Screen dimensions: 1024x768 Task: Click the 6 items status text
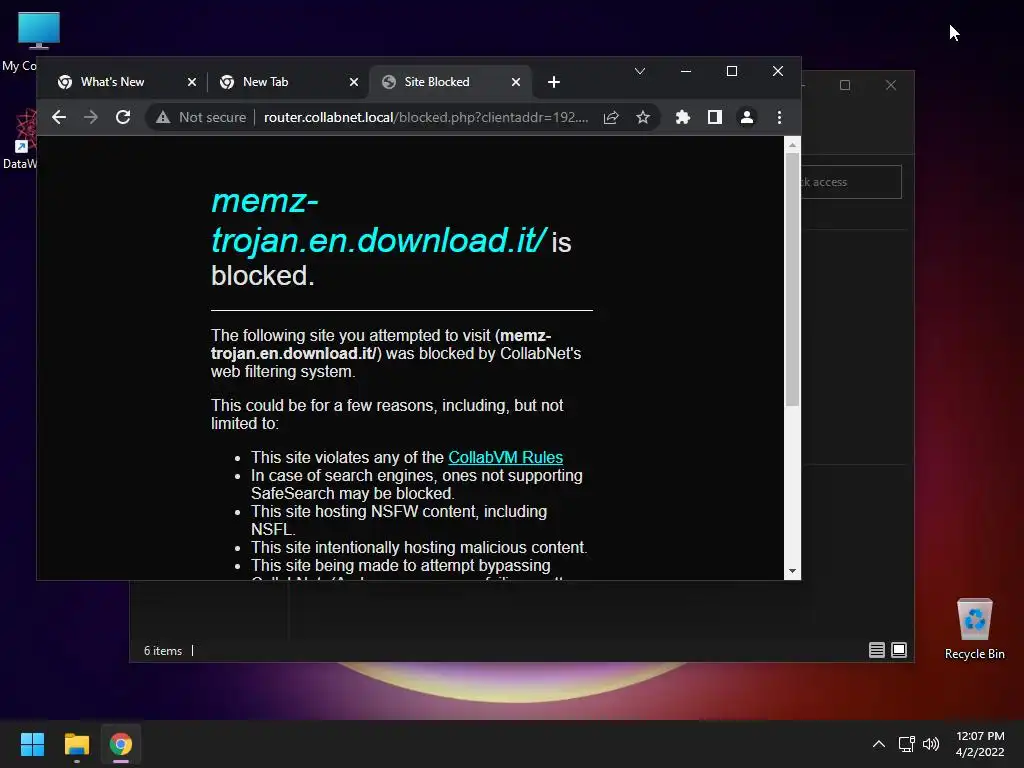163,650
